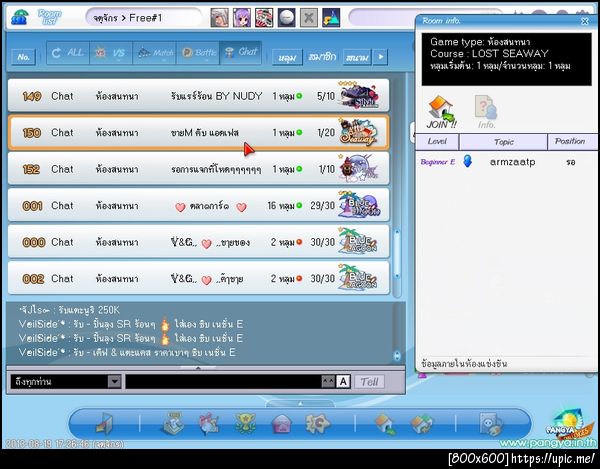The image size is (600, 469).
Task: Click player name armzaatp in Room info
Action: click(512, 161)
